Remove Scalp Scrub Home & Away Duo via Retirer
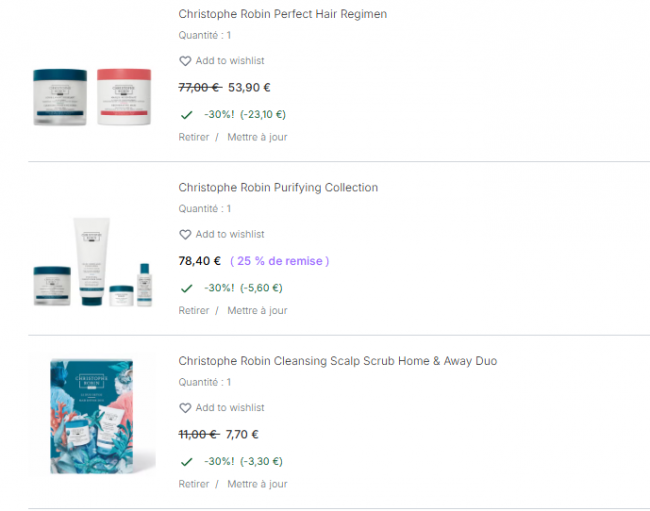Viewport: 650px width, 511px height. 194,484
